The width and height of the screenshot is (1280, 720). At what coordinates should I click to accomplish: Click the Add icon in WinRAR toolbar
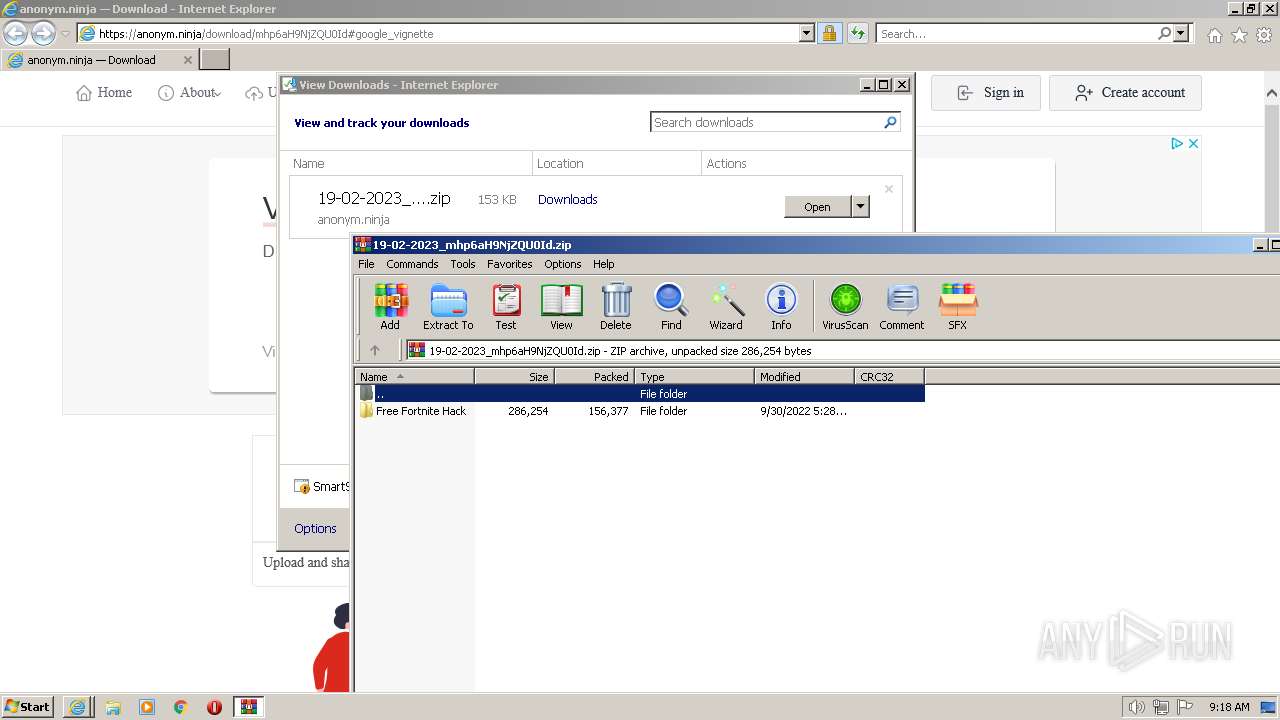(390, 306)
